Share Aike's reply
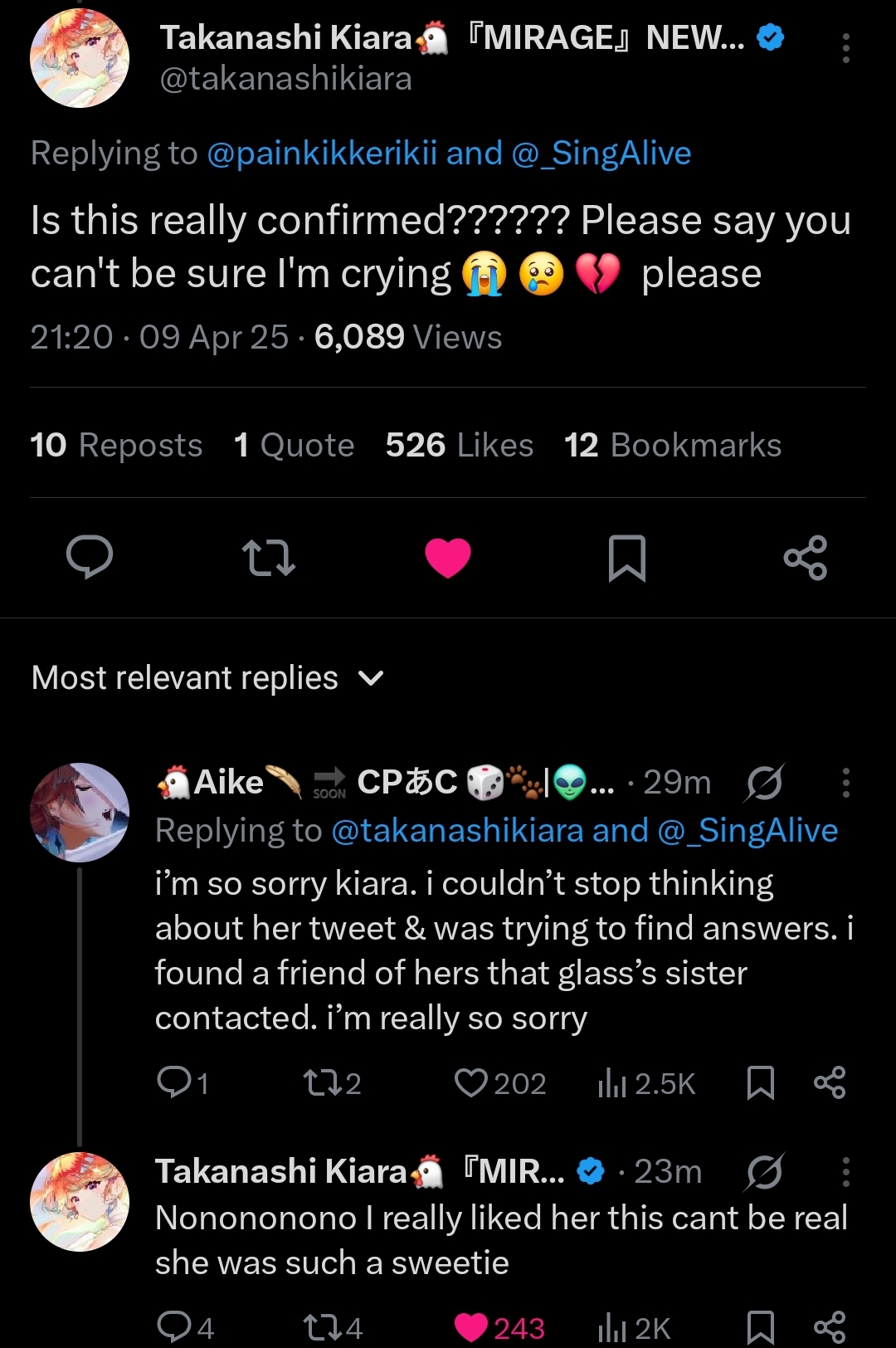Image resolution: width=896 pixels, height=1348 pixels. [x=829, y=1082]
